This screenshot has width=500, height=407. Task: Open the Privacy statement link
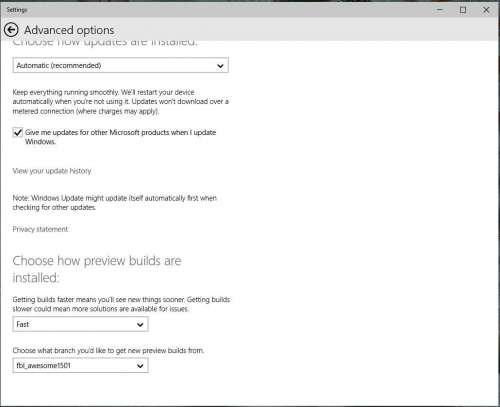click(x=40, y=229)
